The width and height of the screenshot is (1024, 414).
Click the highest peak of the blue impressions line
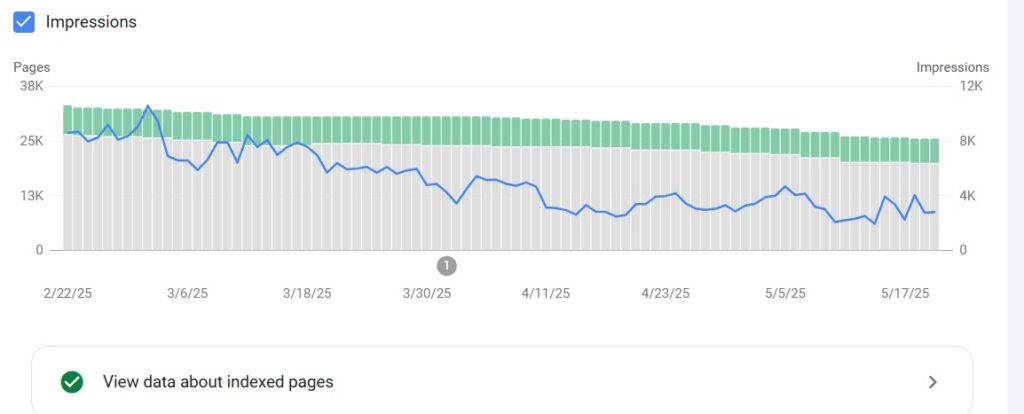(x=148, y=105)
